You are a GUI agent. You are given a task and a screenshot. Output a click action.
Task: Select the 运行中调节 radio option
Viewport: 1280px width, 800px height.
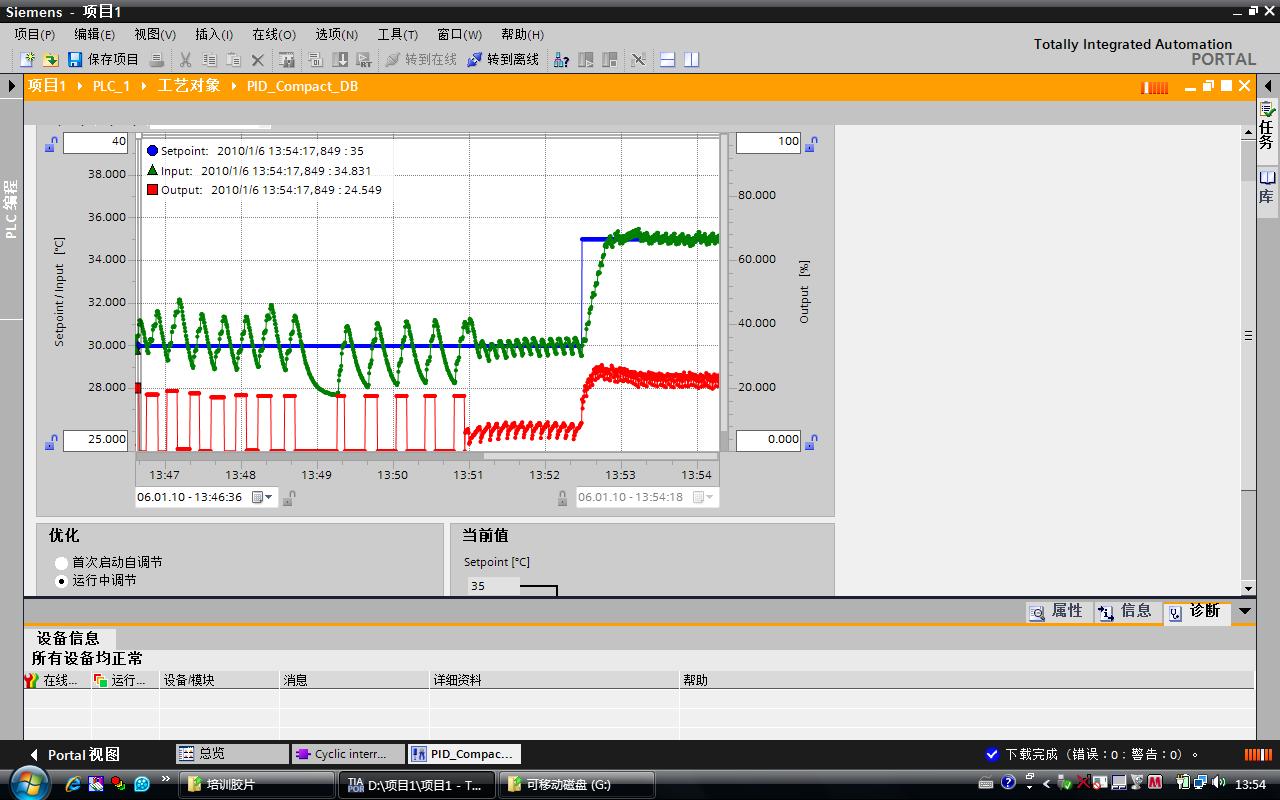(61, 581)
